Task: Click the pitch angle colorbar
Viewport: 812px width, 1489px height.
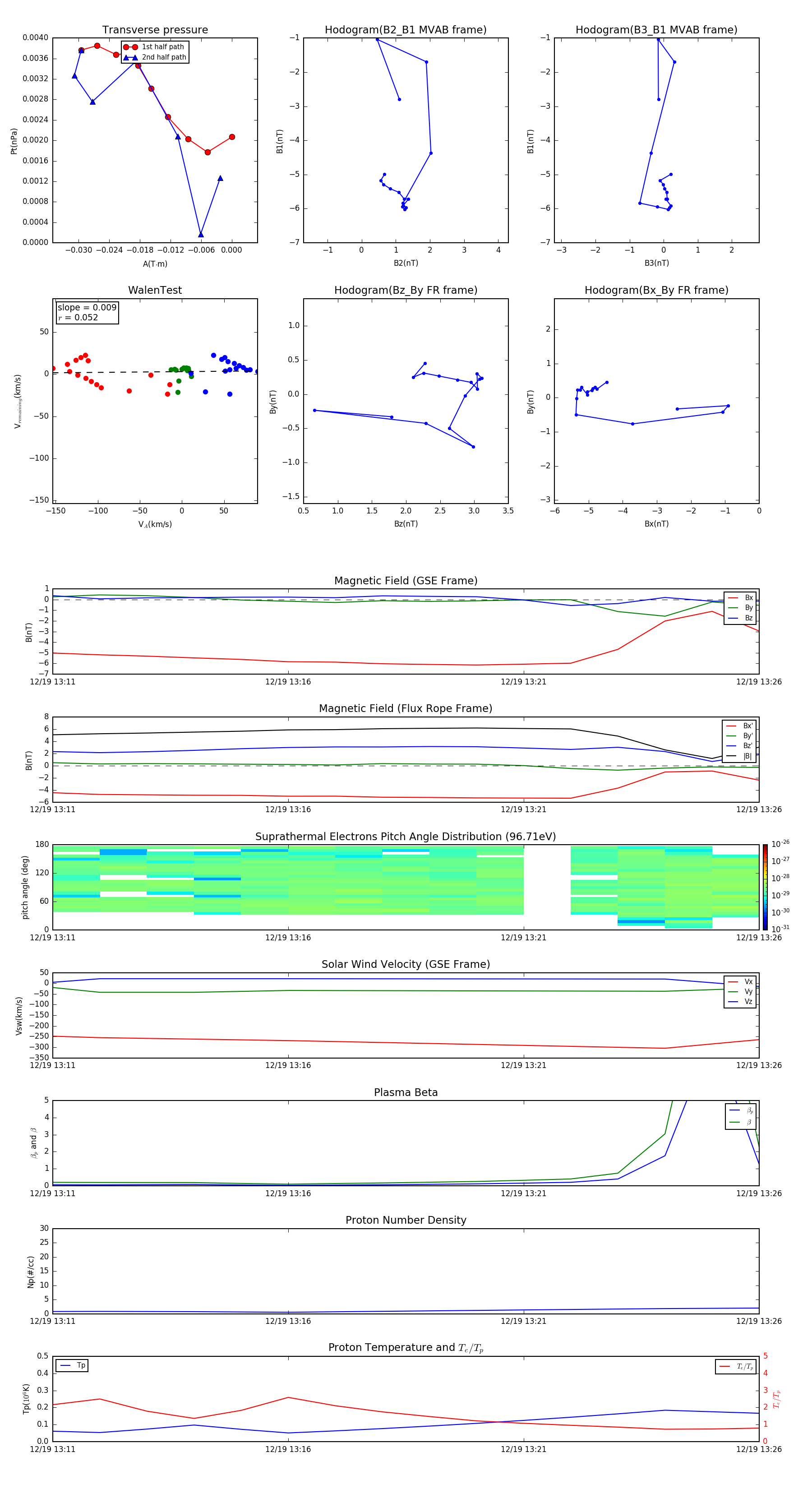Action: (765, 887)
